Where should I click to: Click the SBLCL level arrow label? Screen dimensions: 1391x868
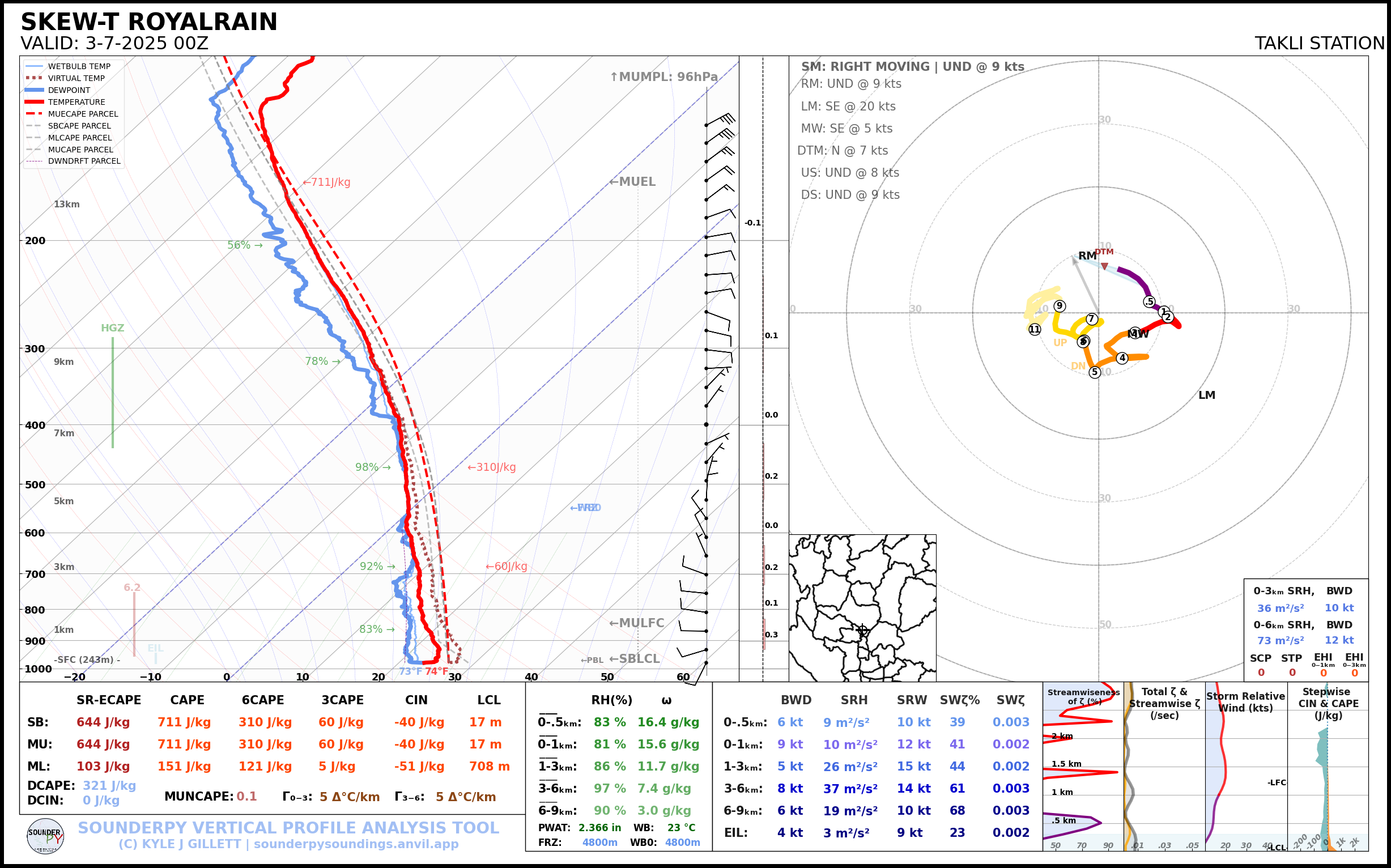[634, 658]
